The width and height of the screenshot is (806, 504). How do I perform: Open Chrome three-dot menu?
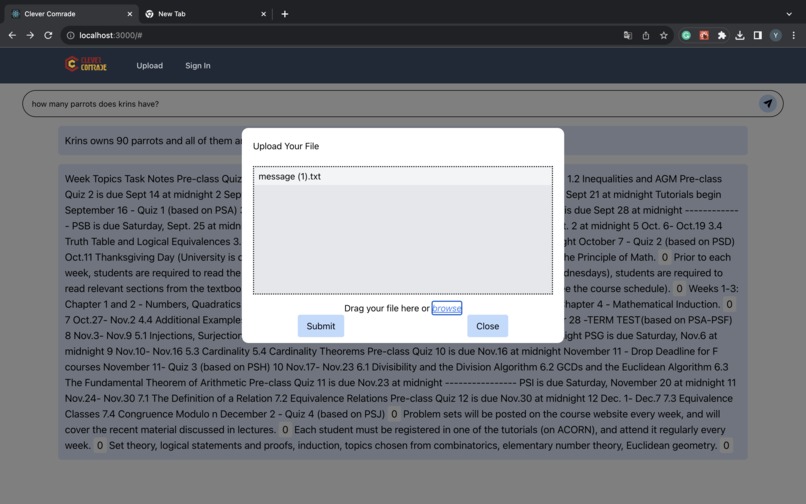click(794, 35)
